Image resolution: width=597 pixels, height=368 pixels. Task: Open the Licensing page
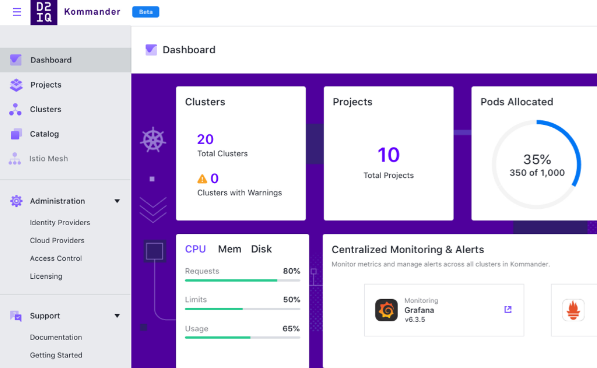(46, 276)
